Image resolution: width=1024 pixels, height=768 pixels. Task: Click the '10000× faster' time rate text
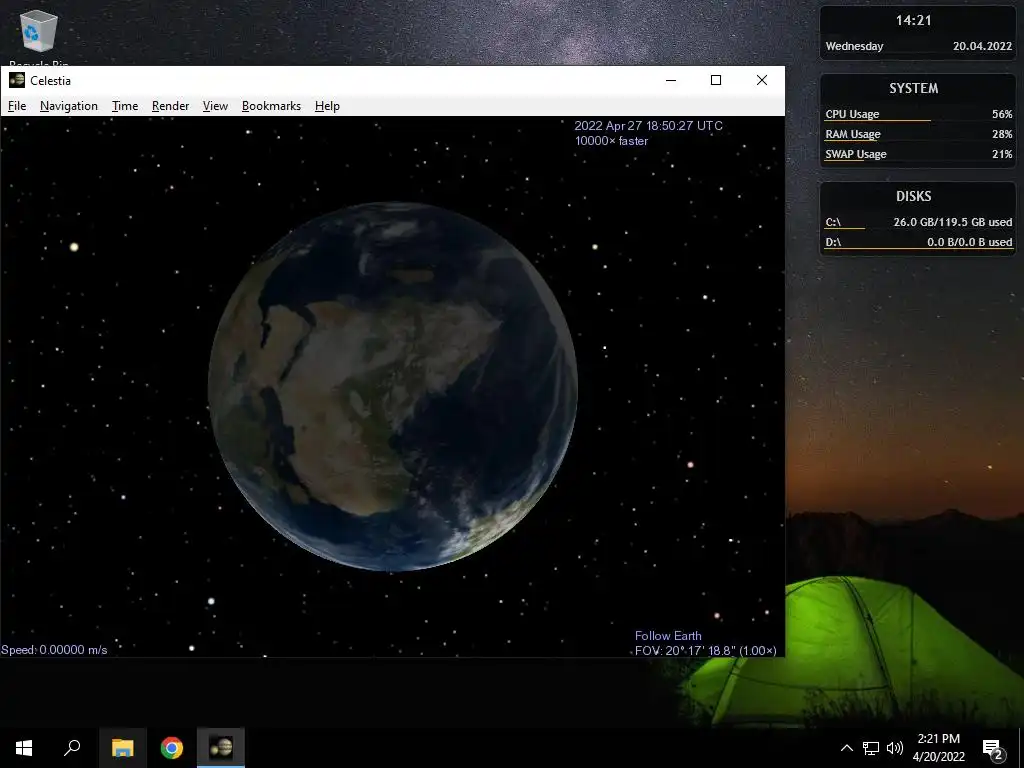[x=611, y=141]
